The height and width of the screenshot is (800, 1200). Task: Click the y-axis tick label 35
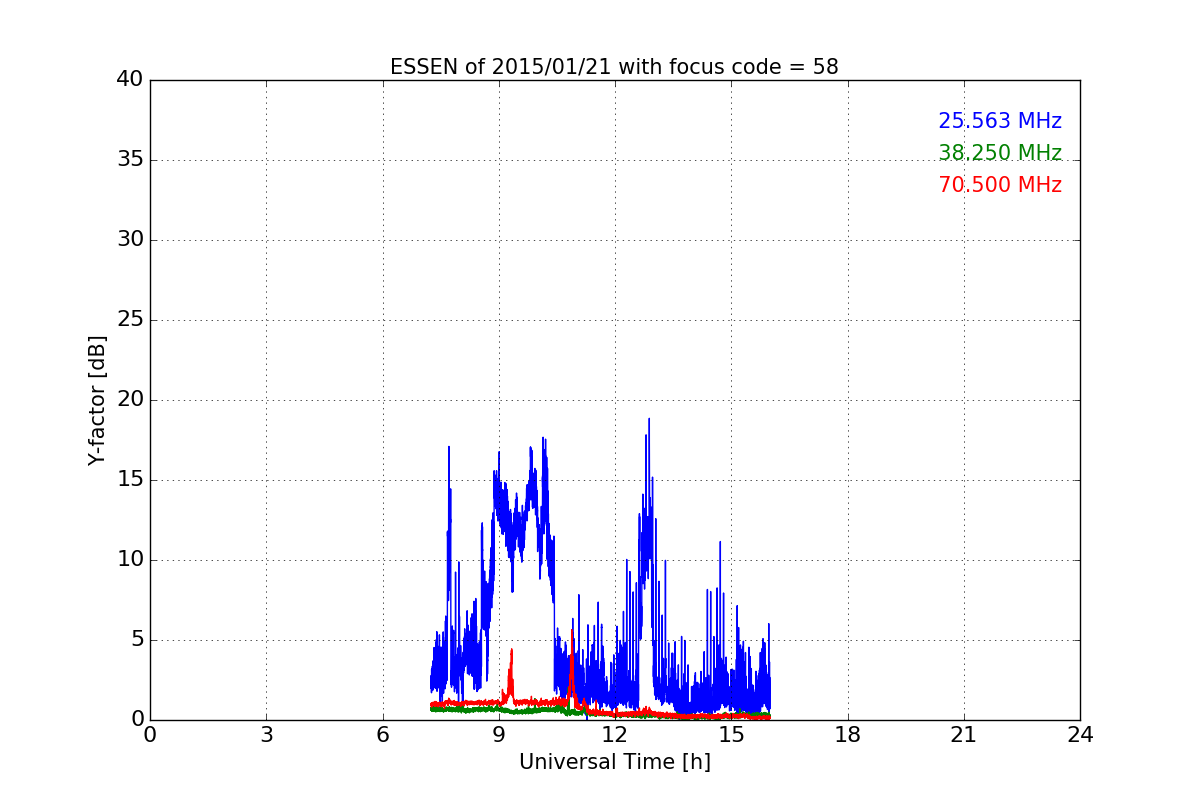129,160
